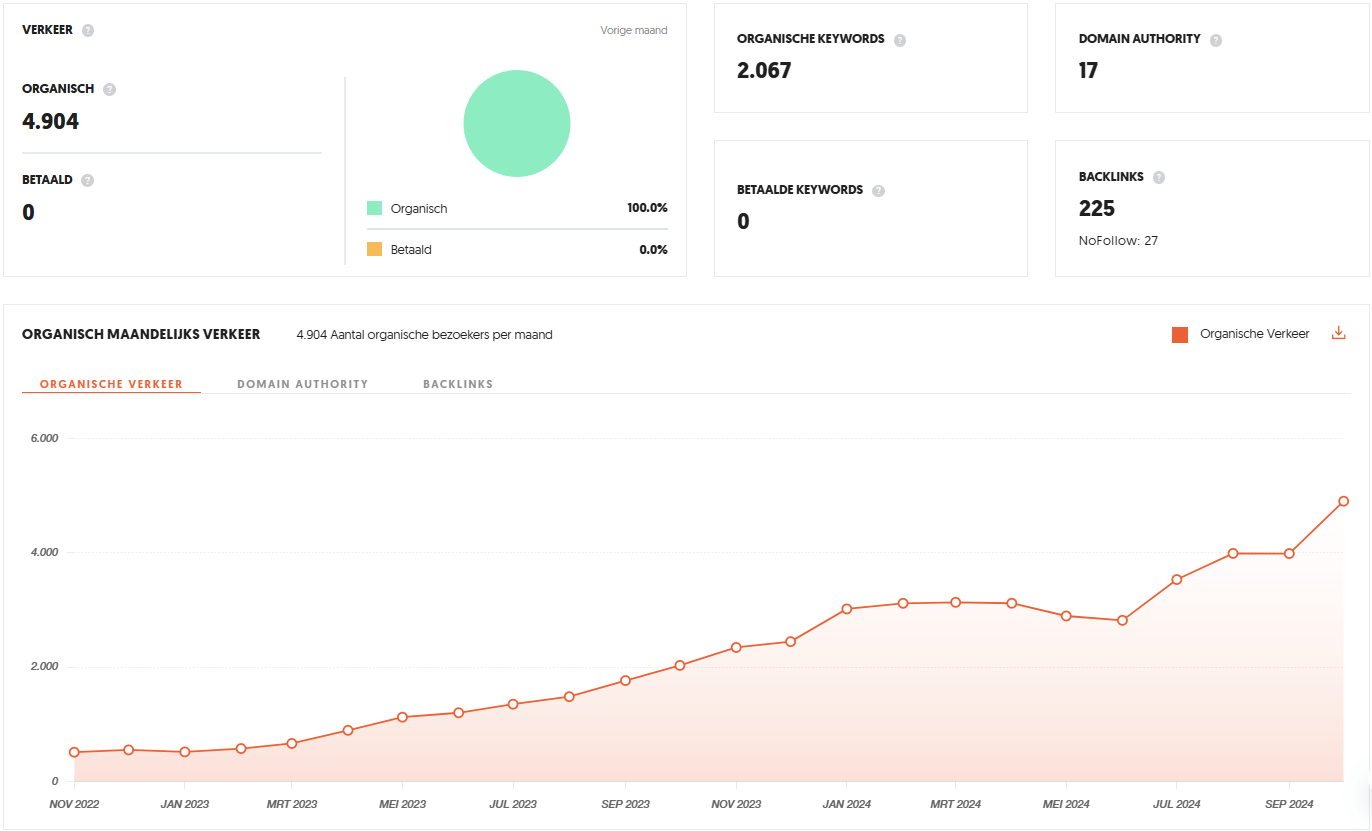The height and width of the screenshot is (831, 1372).
Task: Switch to the Domain Authority tab
Action: point(303,384)
